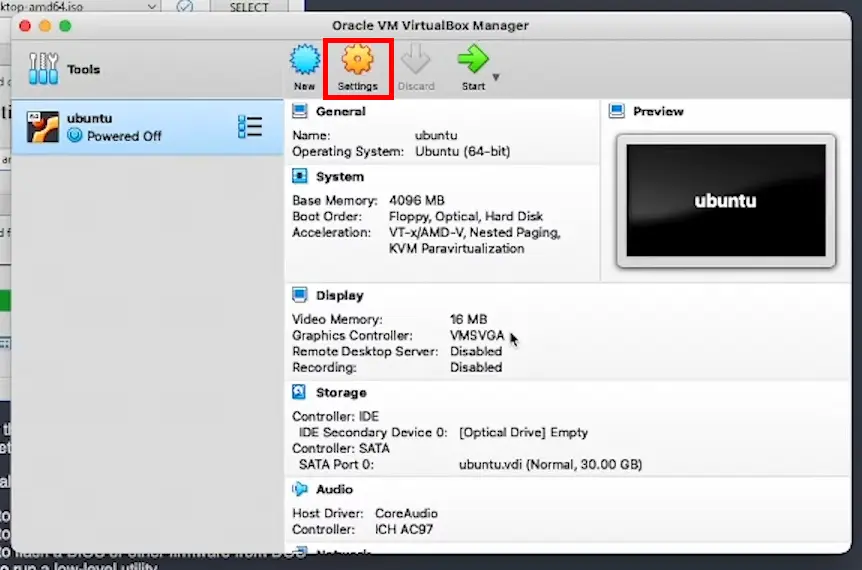Click the ubuntu preview thumbnail
Image resolution: width=862 pixels, height=570 pixels.
pyautogui.click(x=726, y=201)
